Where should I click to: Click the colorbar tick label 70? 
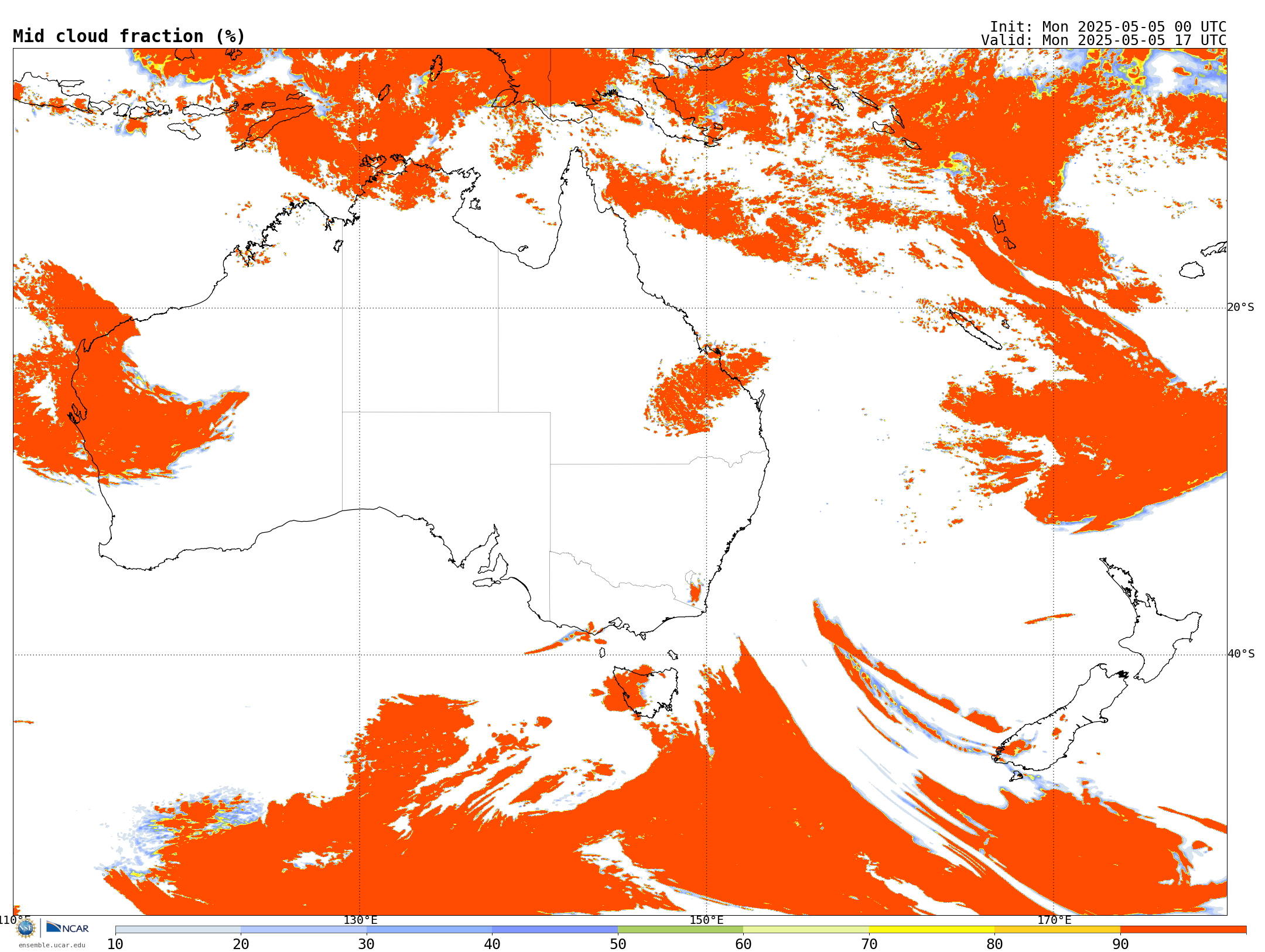coord(869,944)
